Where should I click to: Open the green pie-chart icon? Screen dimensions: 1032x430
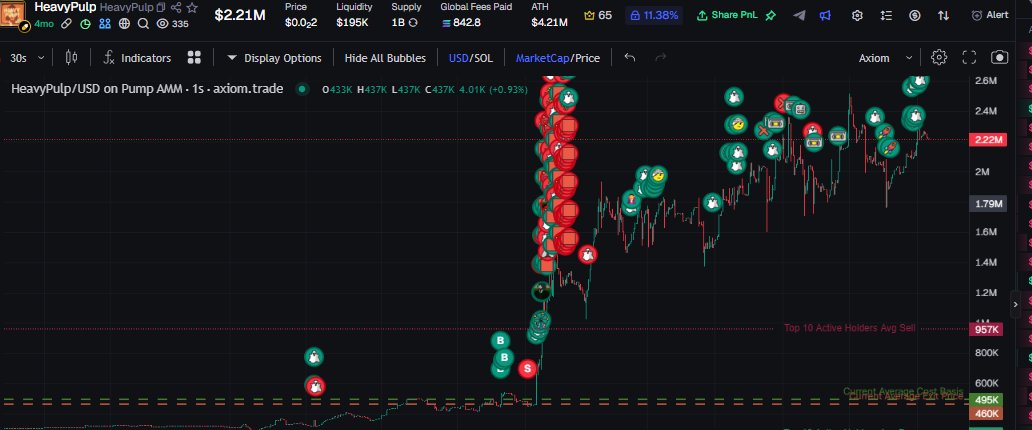86,24
